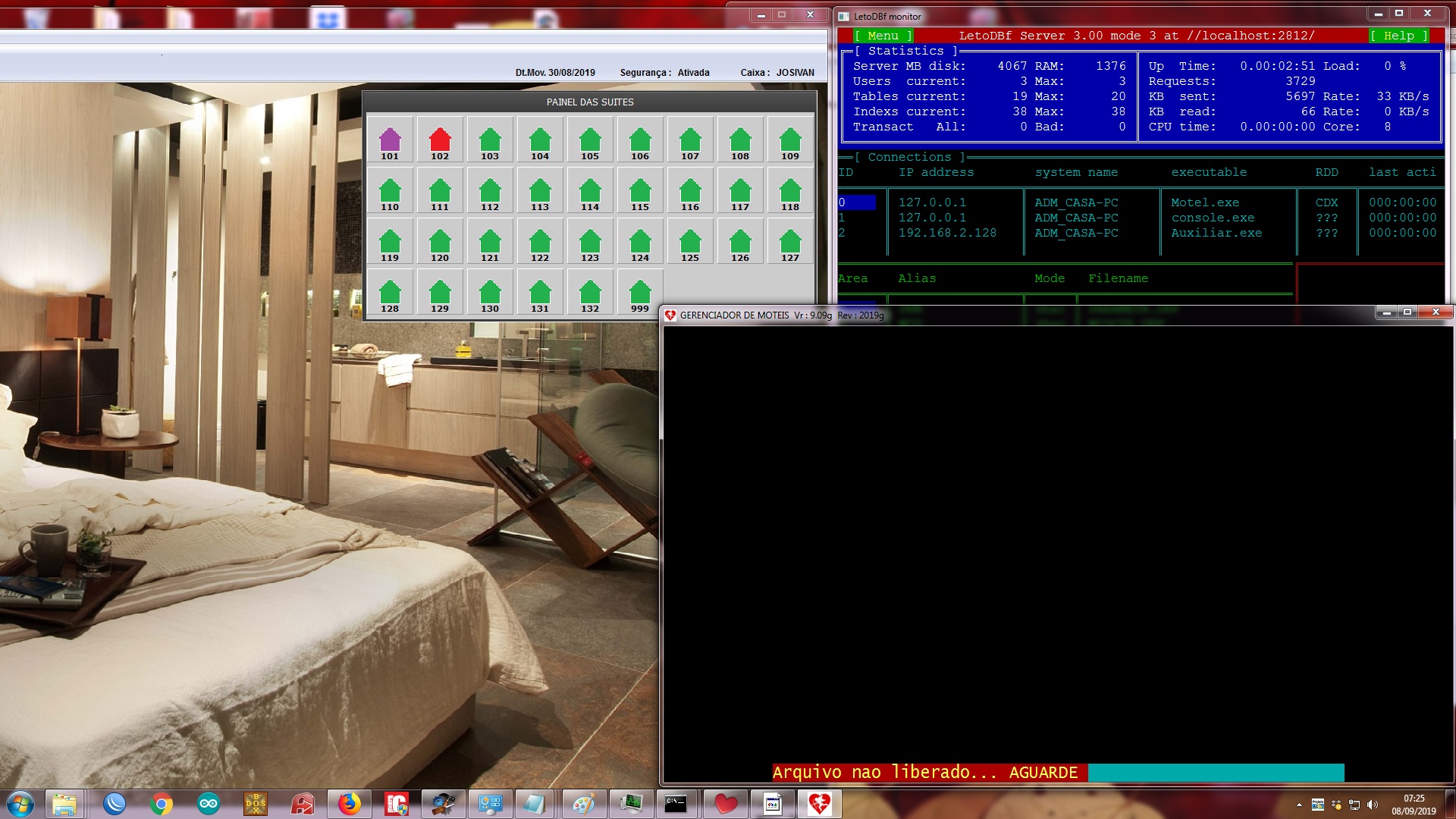Click the red occupied suite 102

[x=440, y=140]
